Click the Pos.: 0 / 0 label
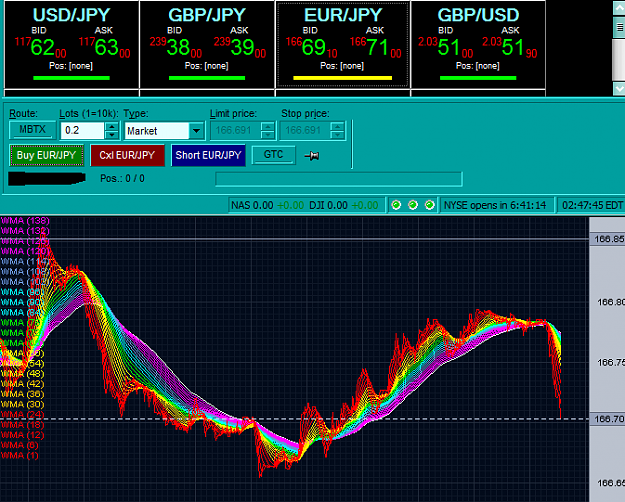Screen dimensions: 625x502 [x=122, y=178]
